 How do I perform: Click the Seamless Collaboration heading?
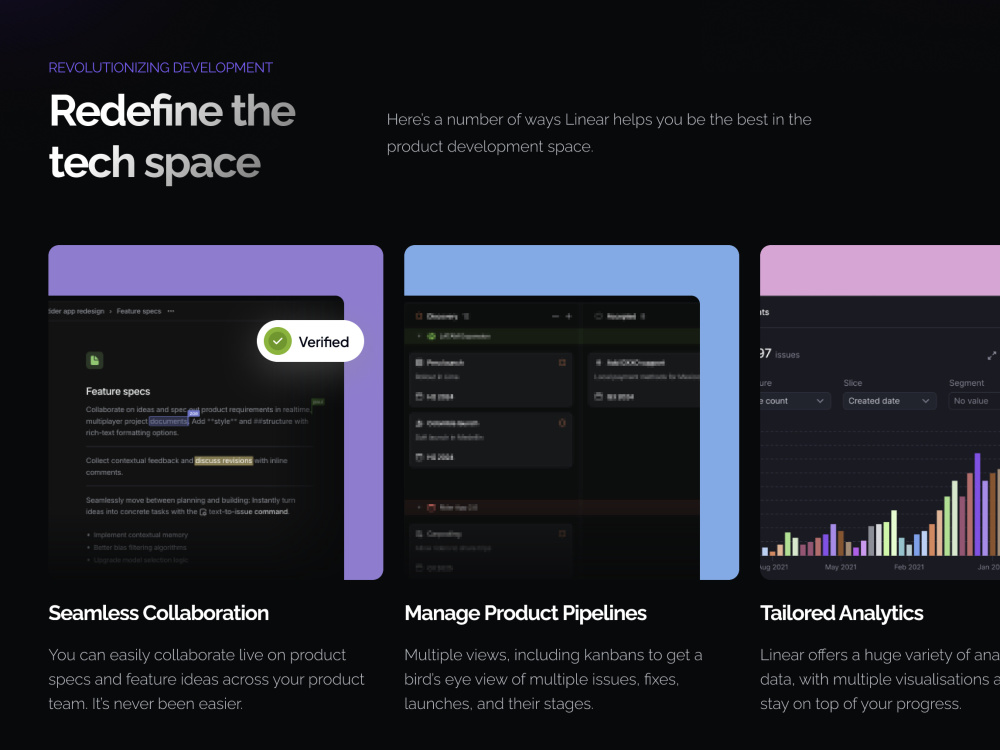coord(159,613)
